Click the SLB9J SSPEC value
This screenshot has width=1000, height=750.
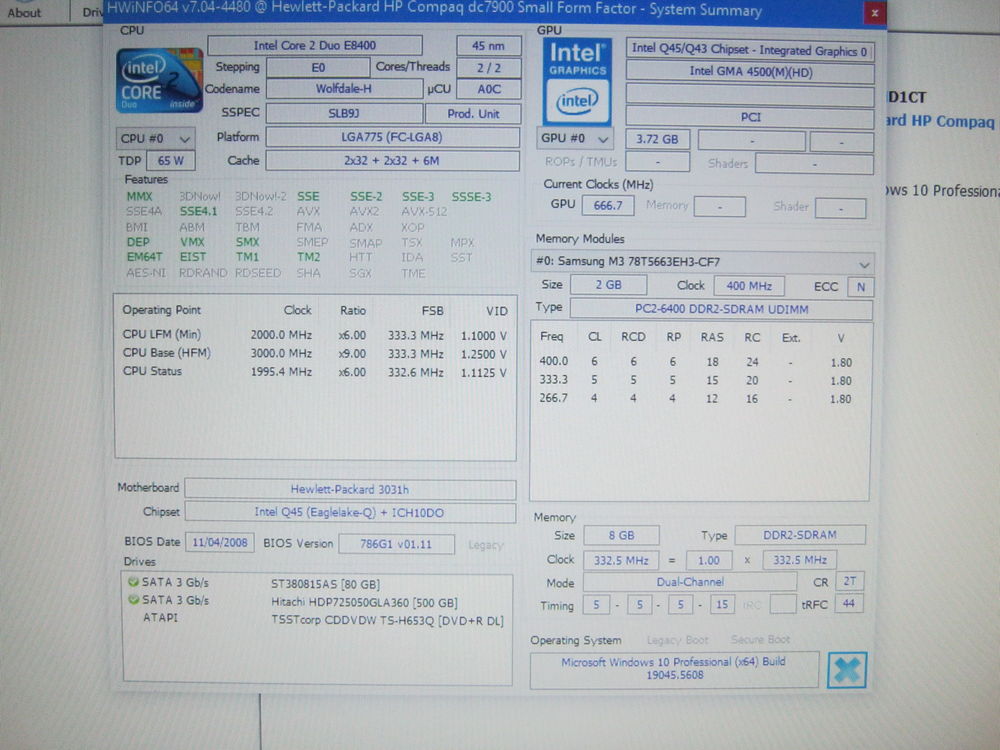coord(344,114)
